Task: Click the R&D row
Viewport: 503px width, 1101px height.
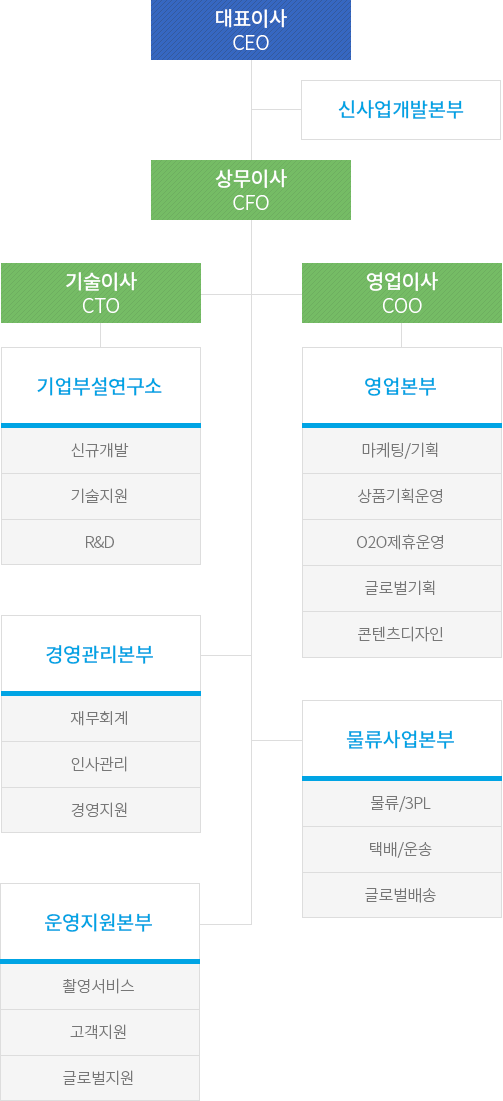Action: coord(100,542)
